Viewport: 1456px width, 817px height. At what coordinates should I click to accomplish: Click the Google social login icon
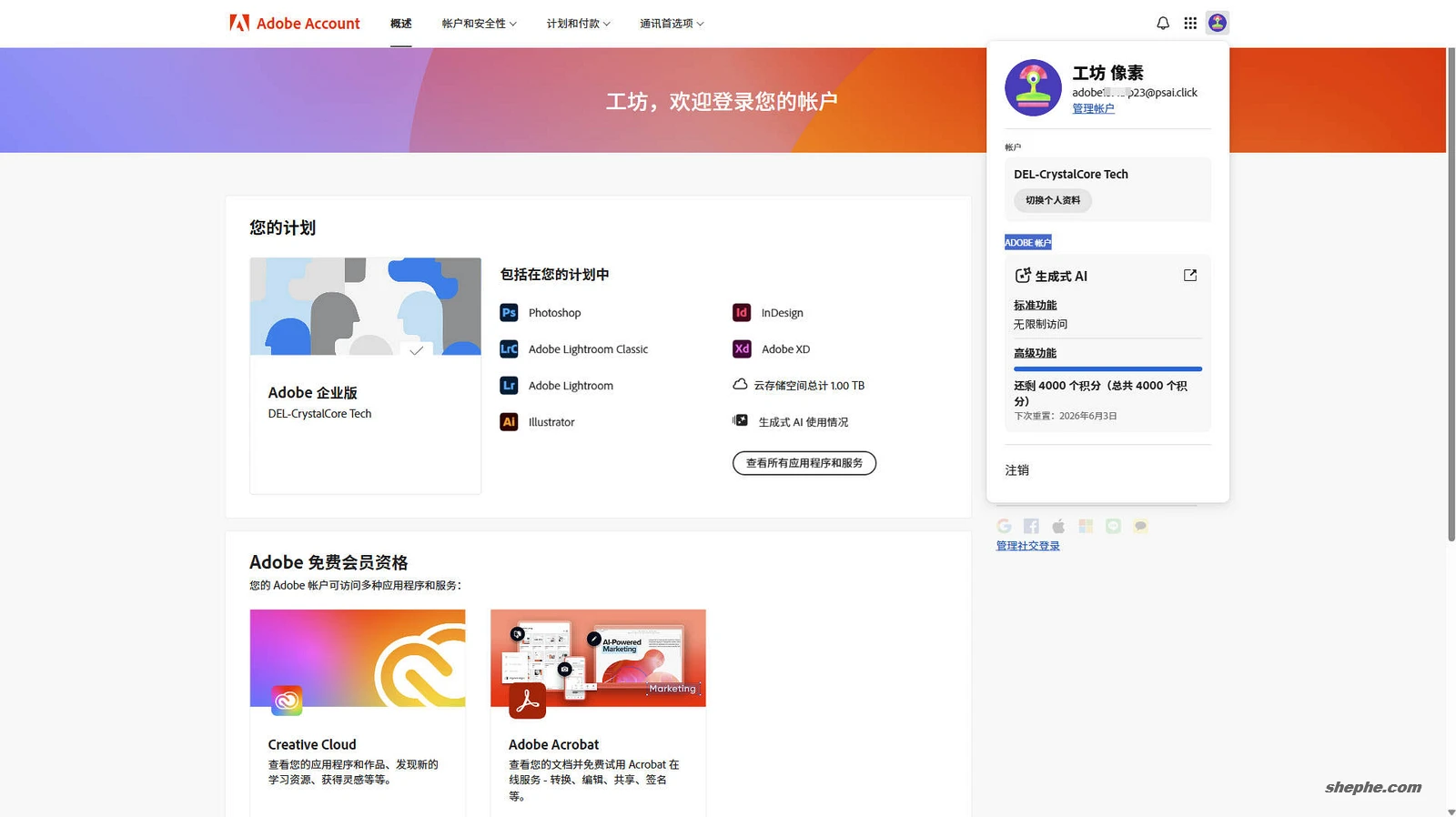tap(1004, 526)
